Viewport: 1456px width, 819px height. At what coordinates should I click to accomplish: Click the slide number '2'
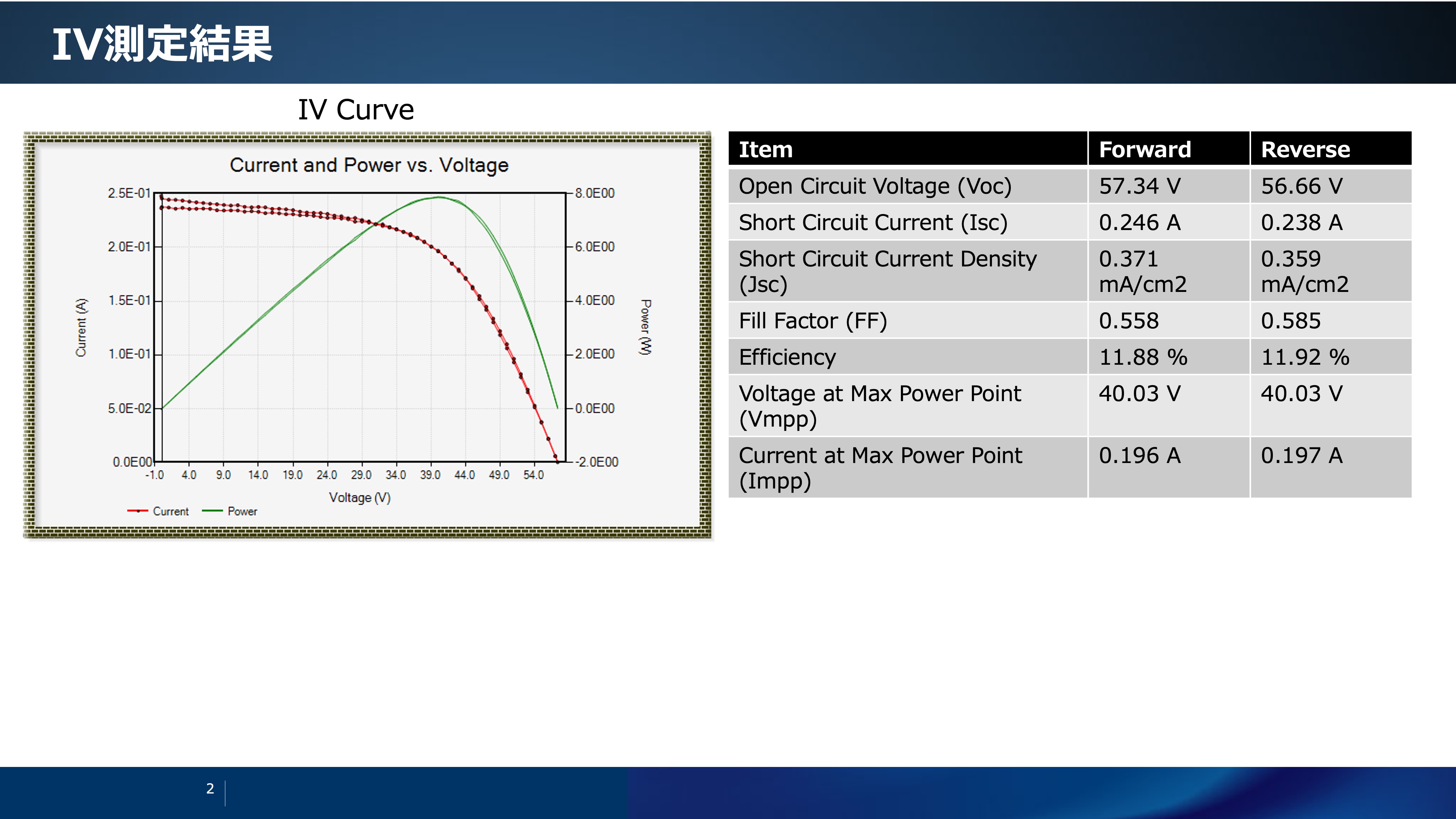coord(210,788)
